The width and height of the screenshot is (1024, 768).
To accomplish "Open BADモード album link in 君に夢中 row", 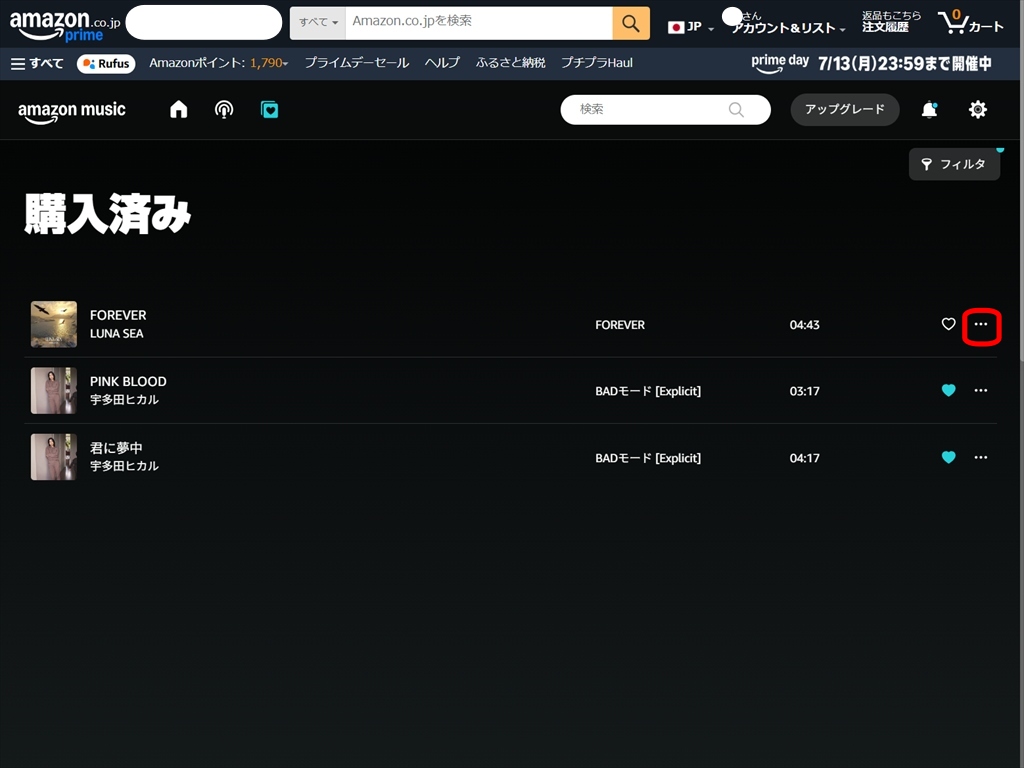I will pos(648,458).
